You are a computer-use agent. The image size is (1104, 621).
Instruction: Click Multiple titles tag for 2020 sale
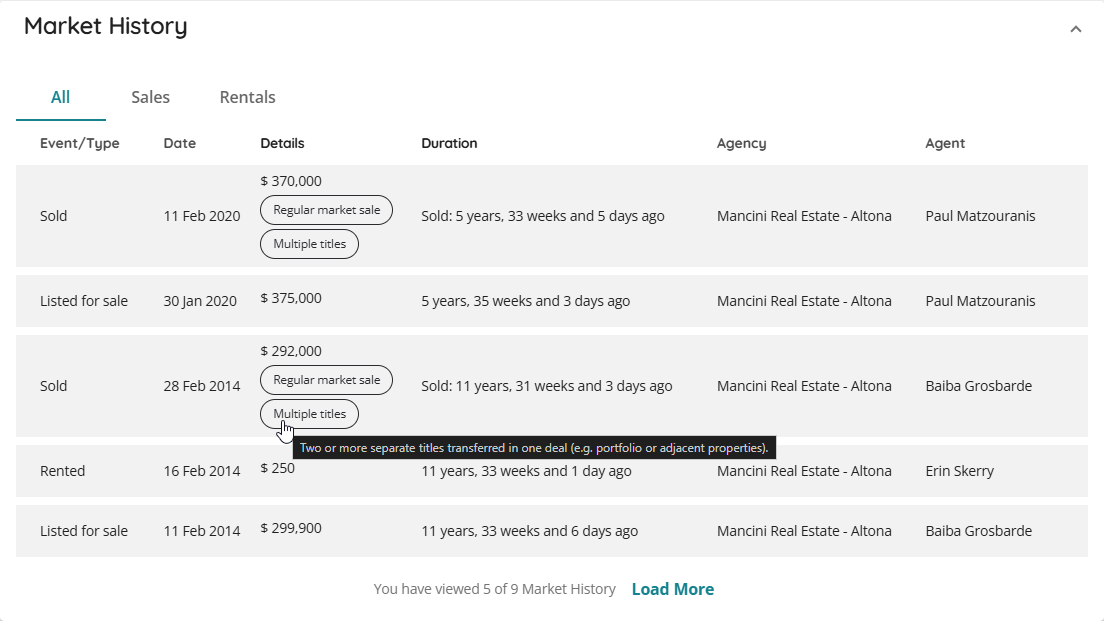tap(309, 244)
